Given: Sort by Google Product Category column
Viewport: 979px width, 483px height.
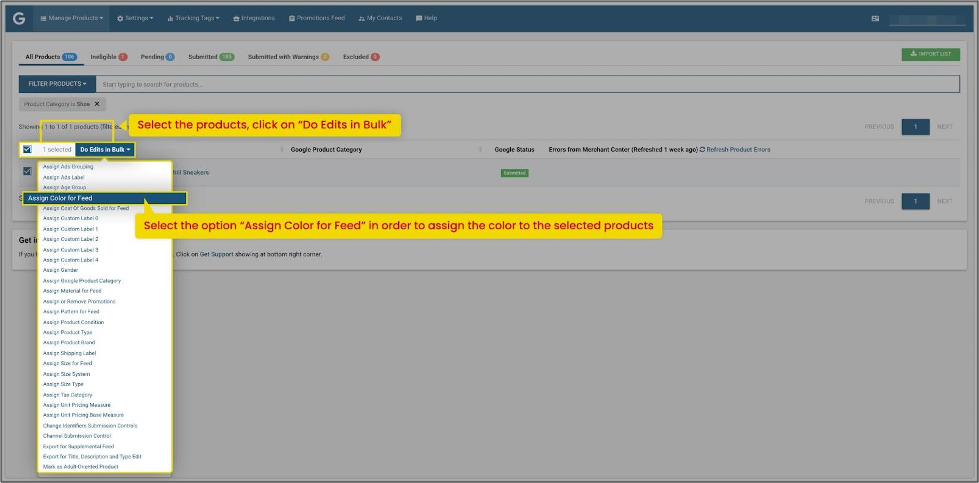Looking at the screenshot, I should tap(326, 150).
